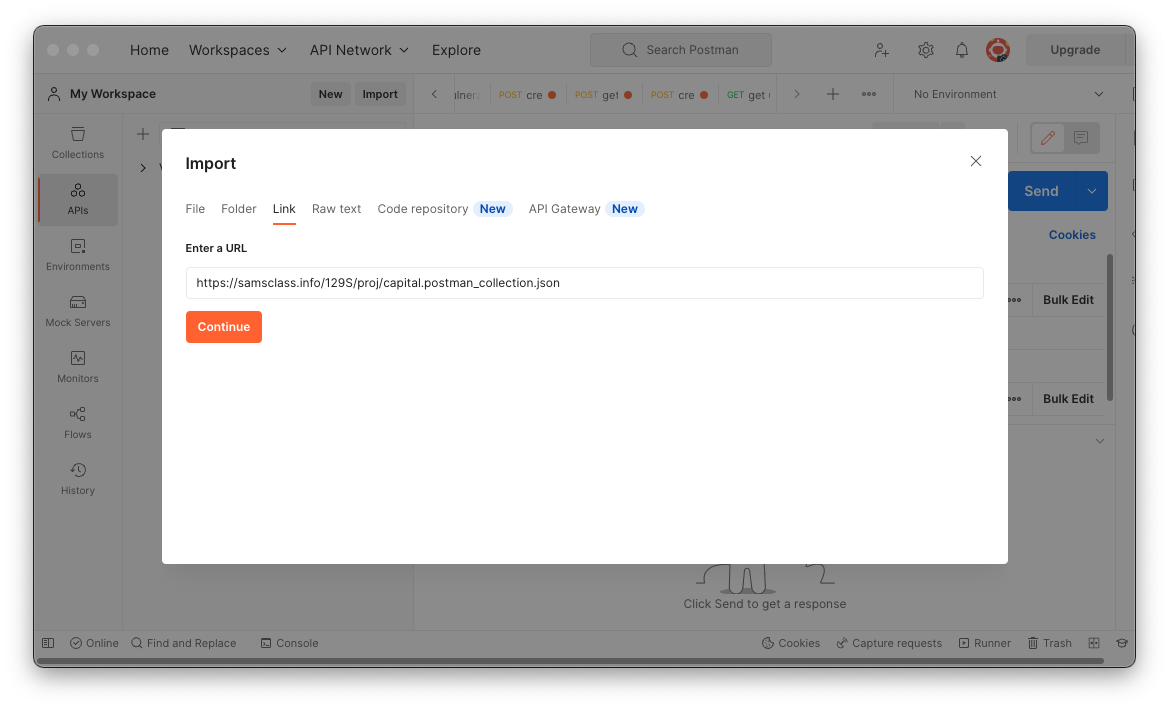The image size is (1169, 709).
Task: Open the No Environment dropdown
Action: (x=1008, y=94)
